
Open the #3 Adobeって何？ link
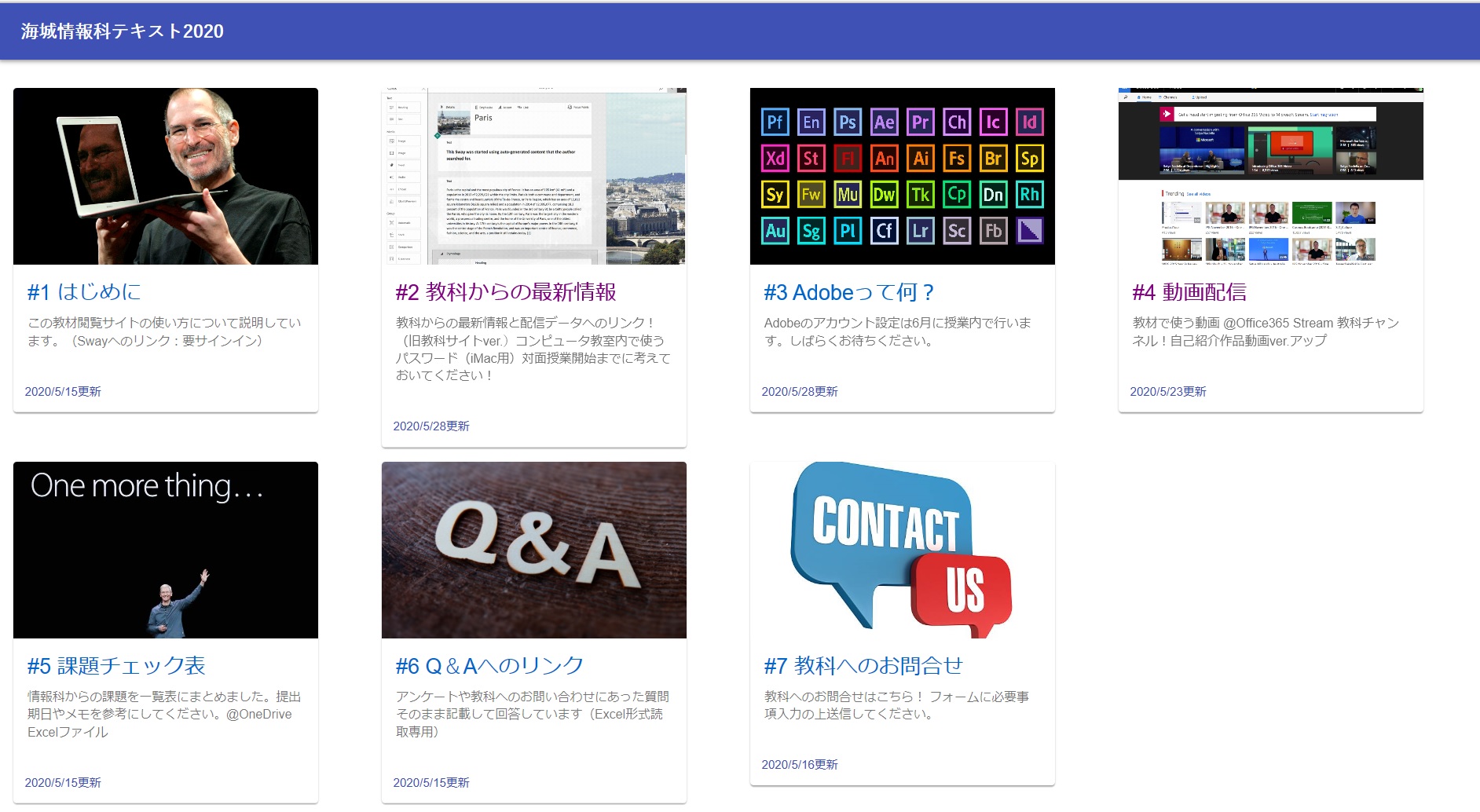848,292
